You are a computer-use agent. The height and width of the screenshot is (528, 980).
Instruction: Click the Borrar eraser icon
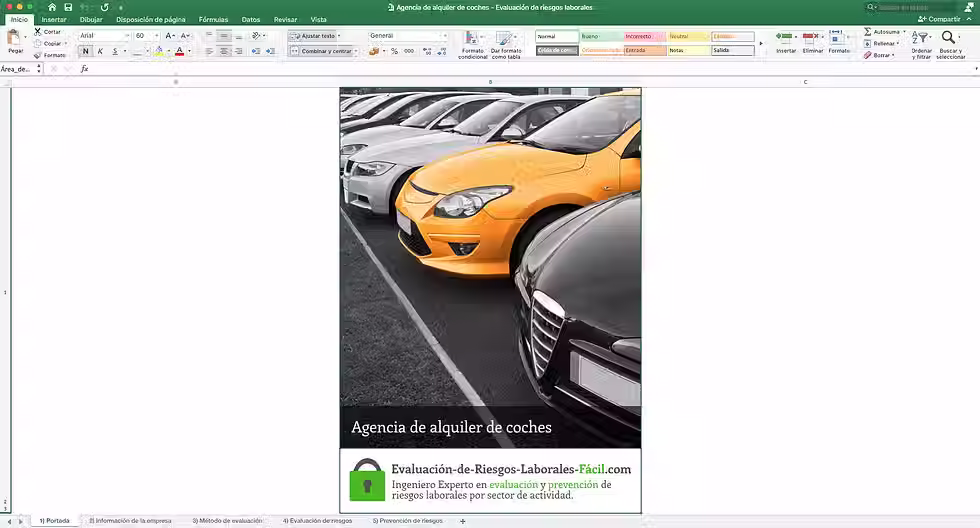click(868, 55)
